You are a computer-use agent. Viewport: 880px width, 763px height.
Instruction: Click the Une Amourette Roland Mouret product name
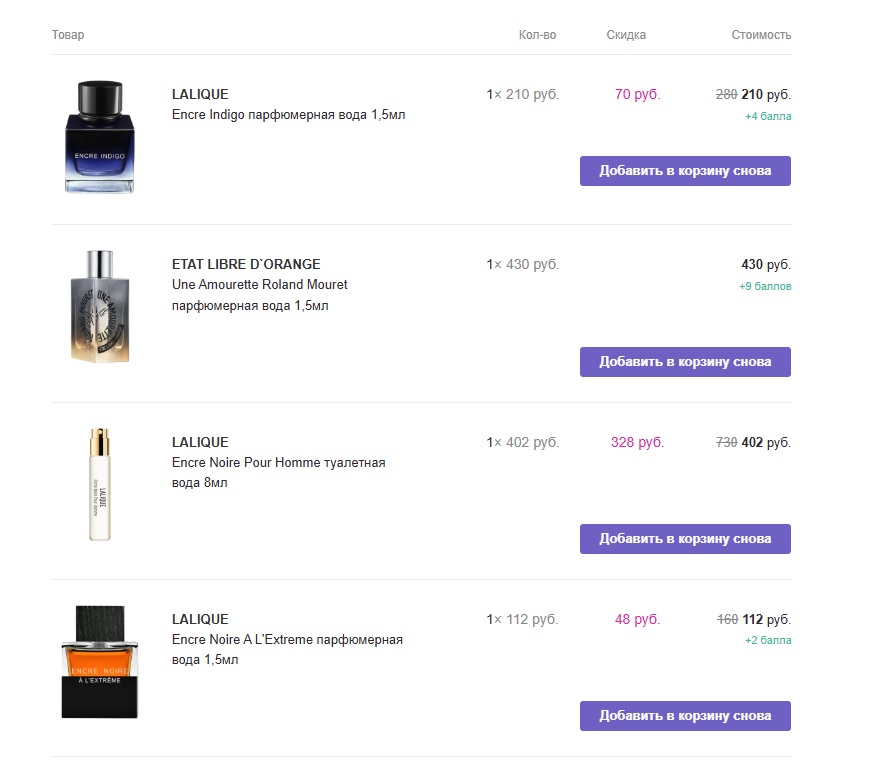pyautogui.click(x=260, y=285)
